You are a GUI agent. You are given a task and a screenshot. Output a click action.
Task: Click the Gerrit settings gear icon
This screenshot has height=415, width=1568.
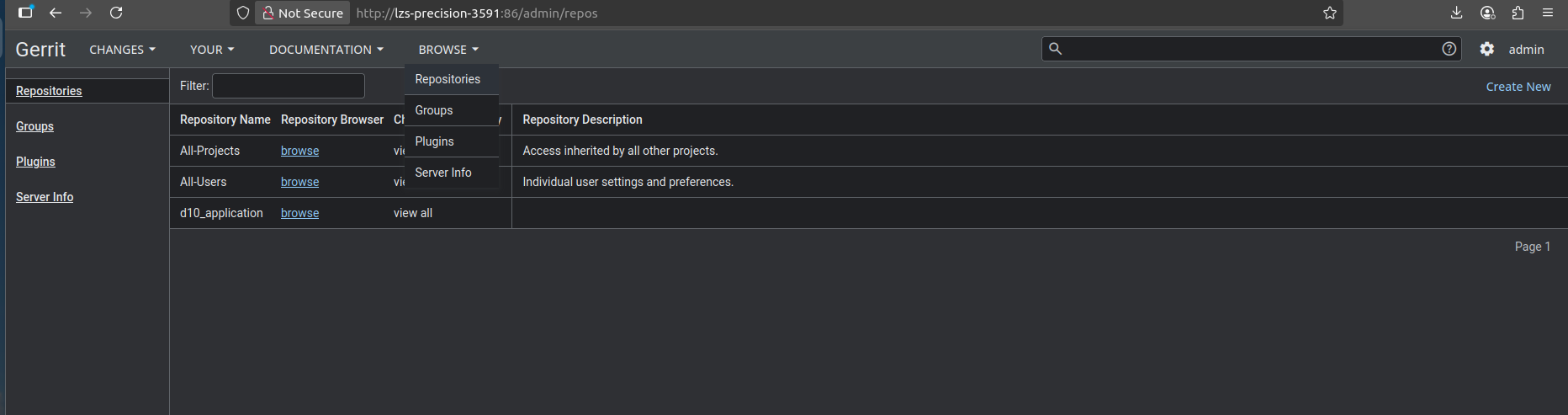coord(1487,50)
